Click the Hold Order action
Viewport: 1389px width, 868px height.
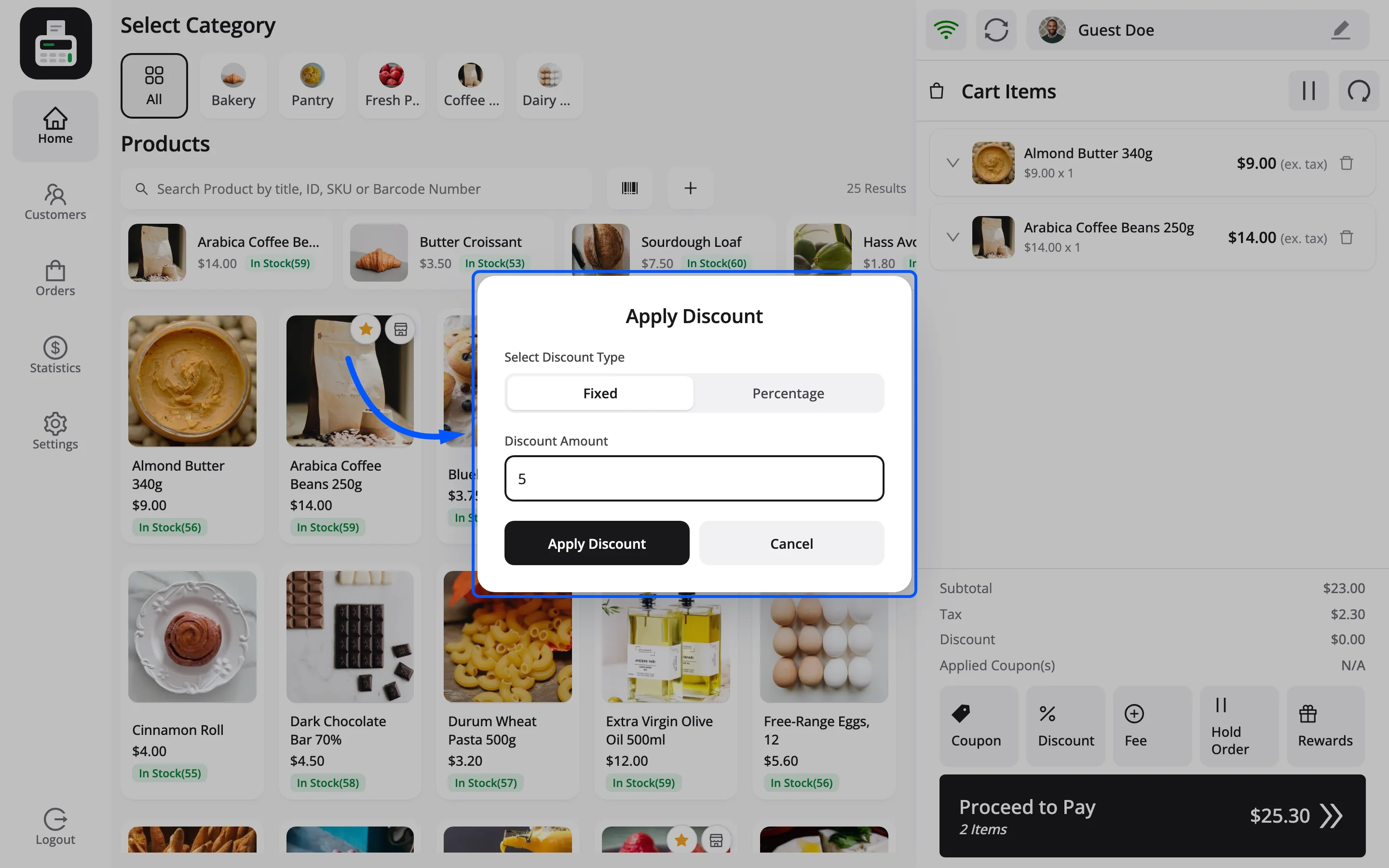[1239, 726]
